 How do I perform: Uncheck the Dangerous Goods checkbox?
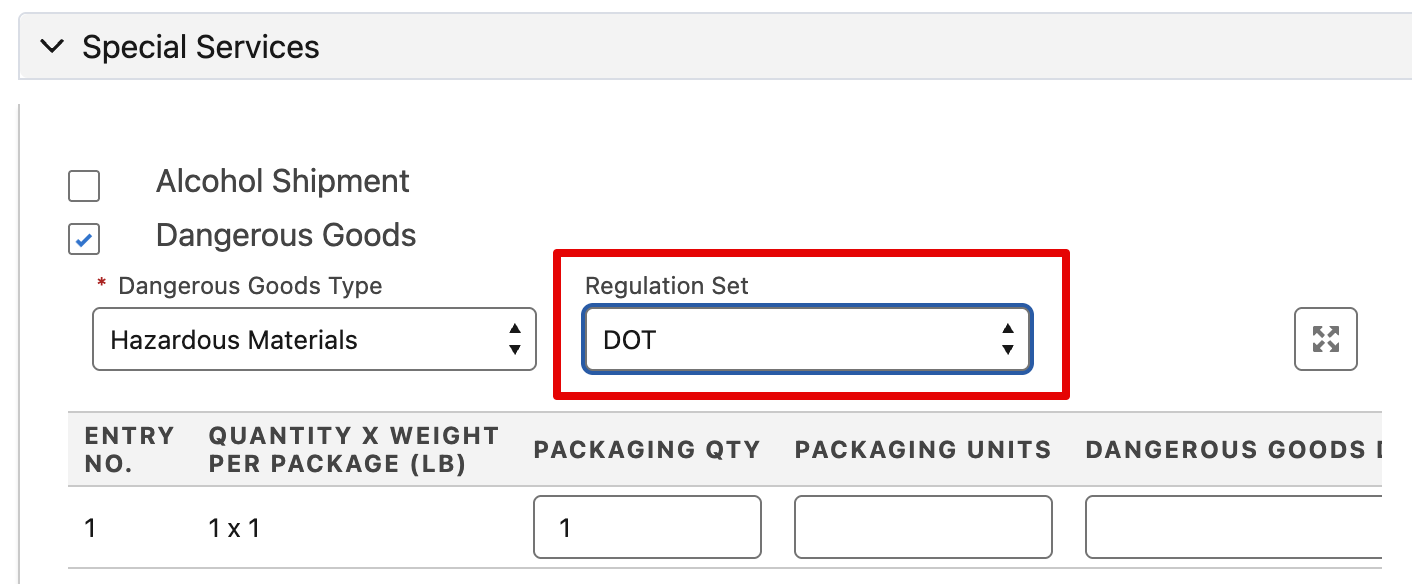tap(84, 239)
